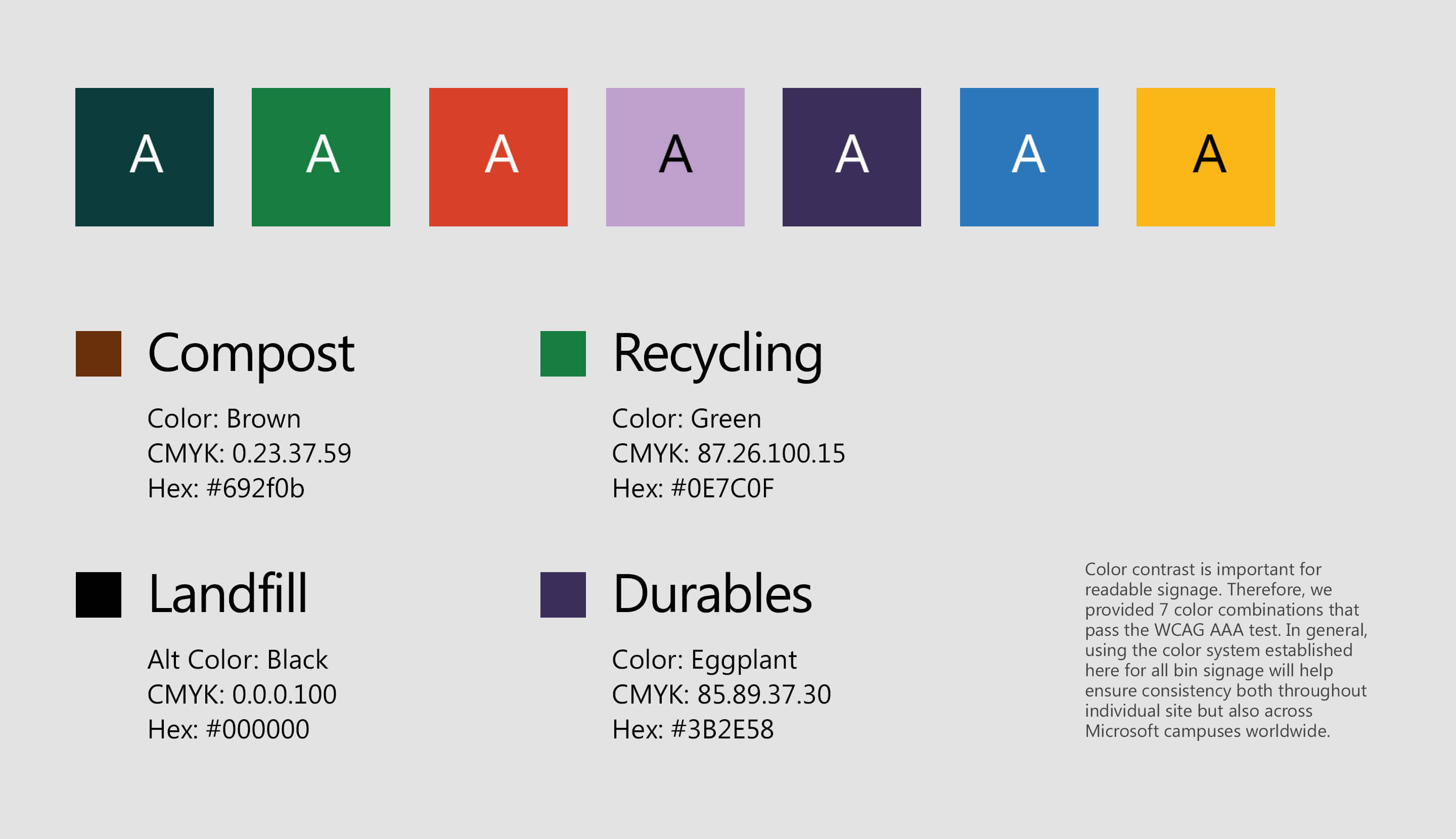Image resolution: width=1456 pixels, height=839 pixels.
Task: Click the Durables heading
Action: 712,593
